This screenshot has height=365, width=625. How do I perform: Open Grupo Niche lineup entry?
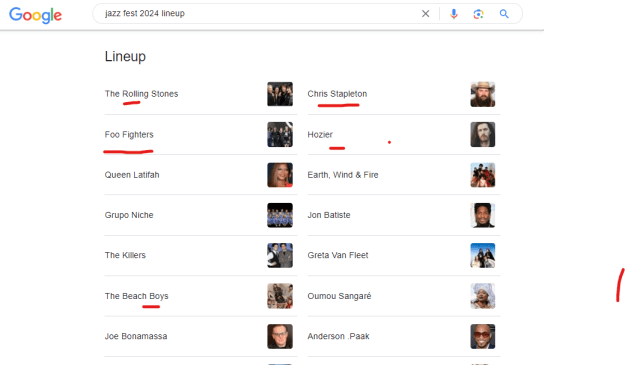coord(200,215)
